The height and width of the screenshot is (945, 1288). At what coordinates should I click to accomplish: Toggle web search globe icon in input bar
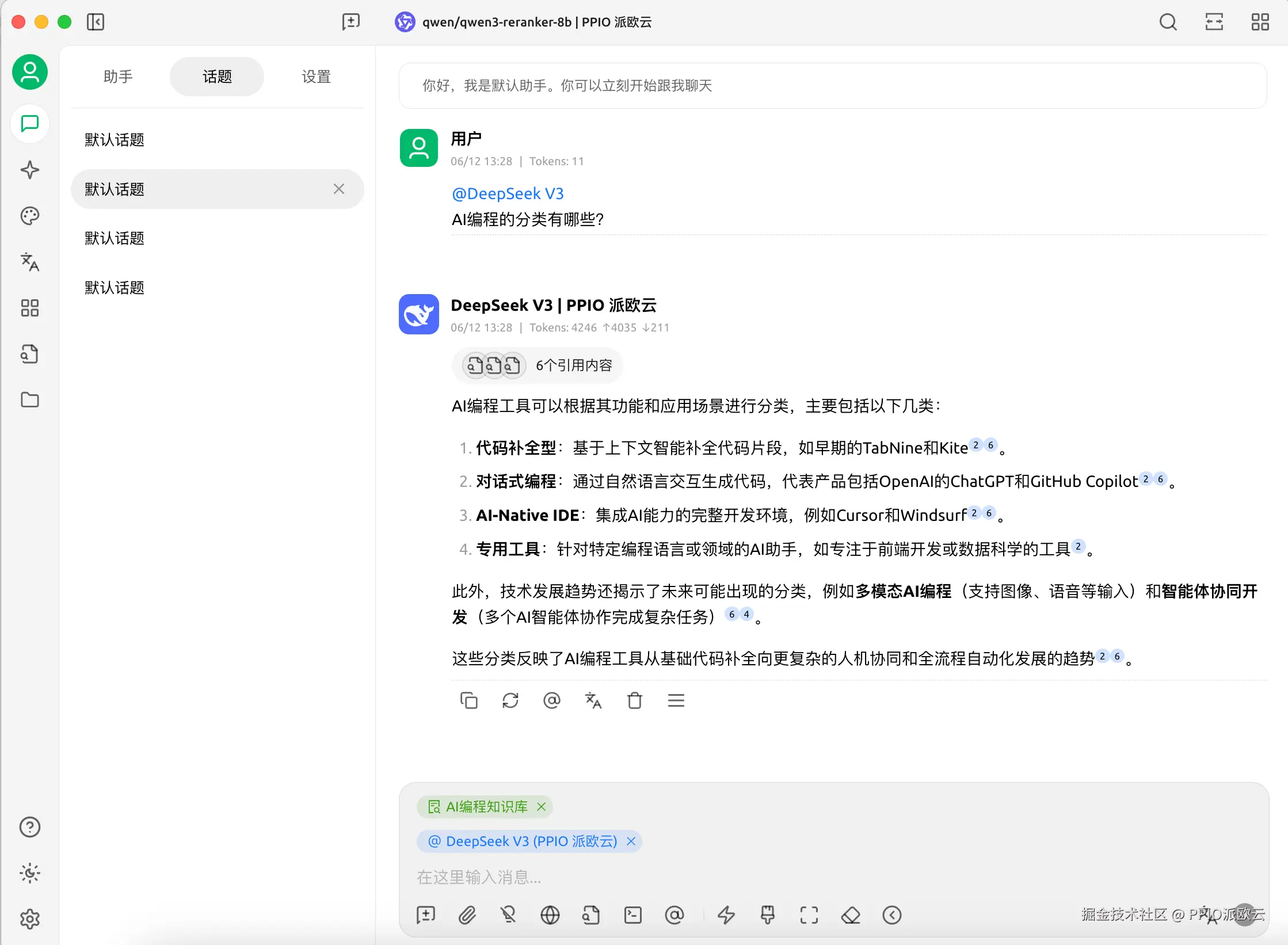tap(550, 914)
